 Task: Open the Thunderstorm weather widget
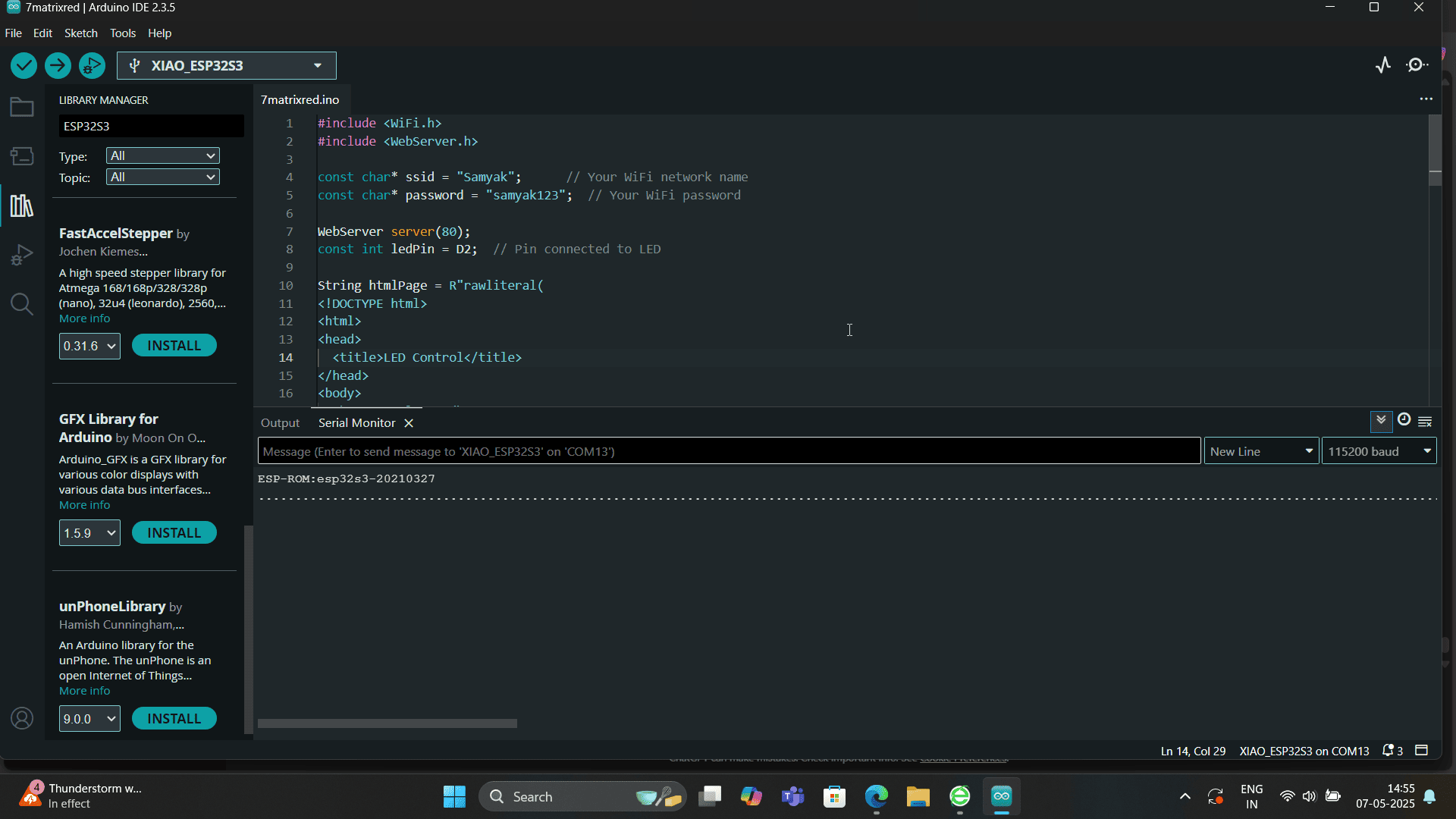80,796
